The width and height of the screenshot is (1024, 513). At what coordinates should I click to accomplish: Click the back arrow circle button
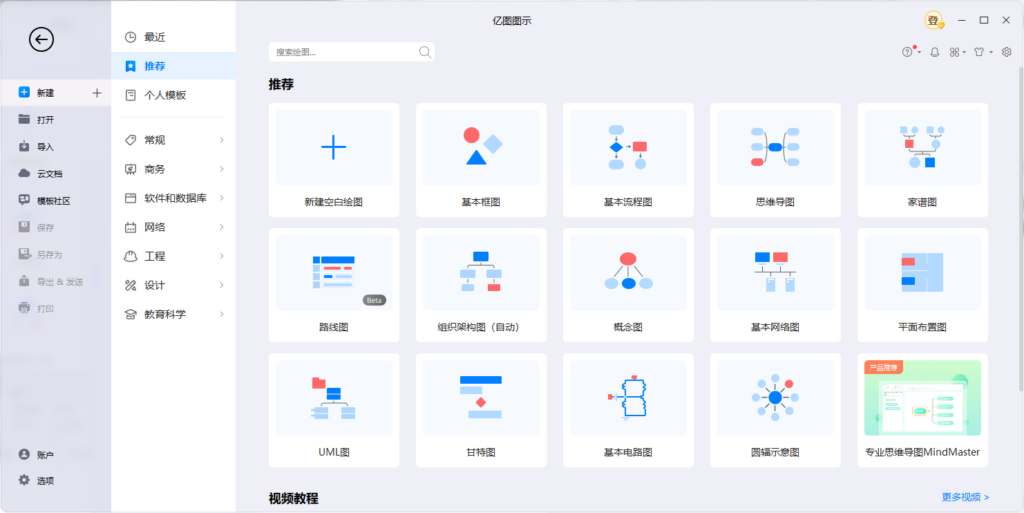tap(41, 40)
